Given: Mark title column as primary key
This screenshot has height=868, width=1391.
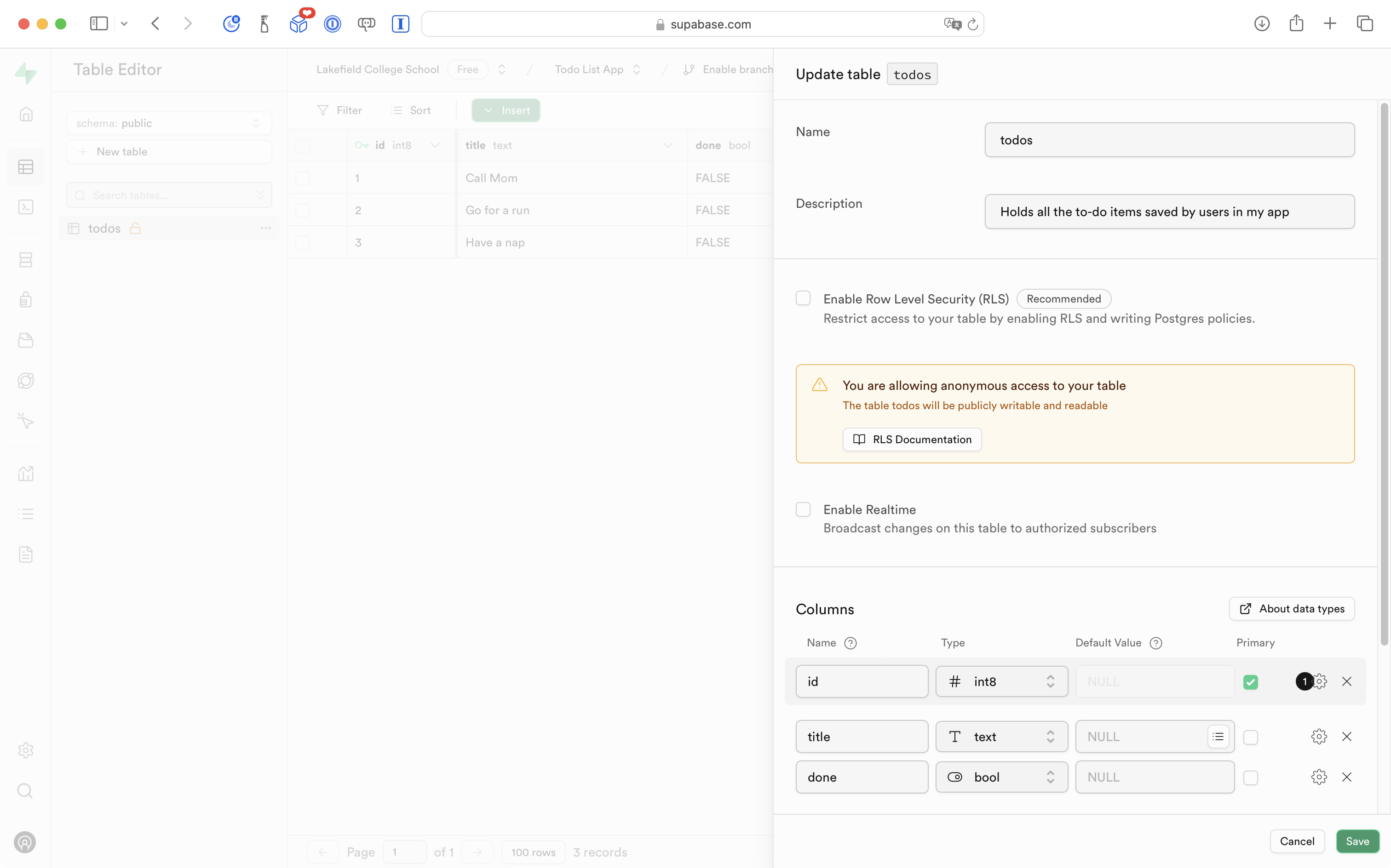Looking at the screenshot, I should click(x=1250, y=737).
